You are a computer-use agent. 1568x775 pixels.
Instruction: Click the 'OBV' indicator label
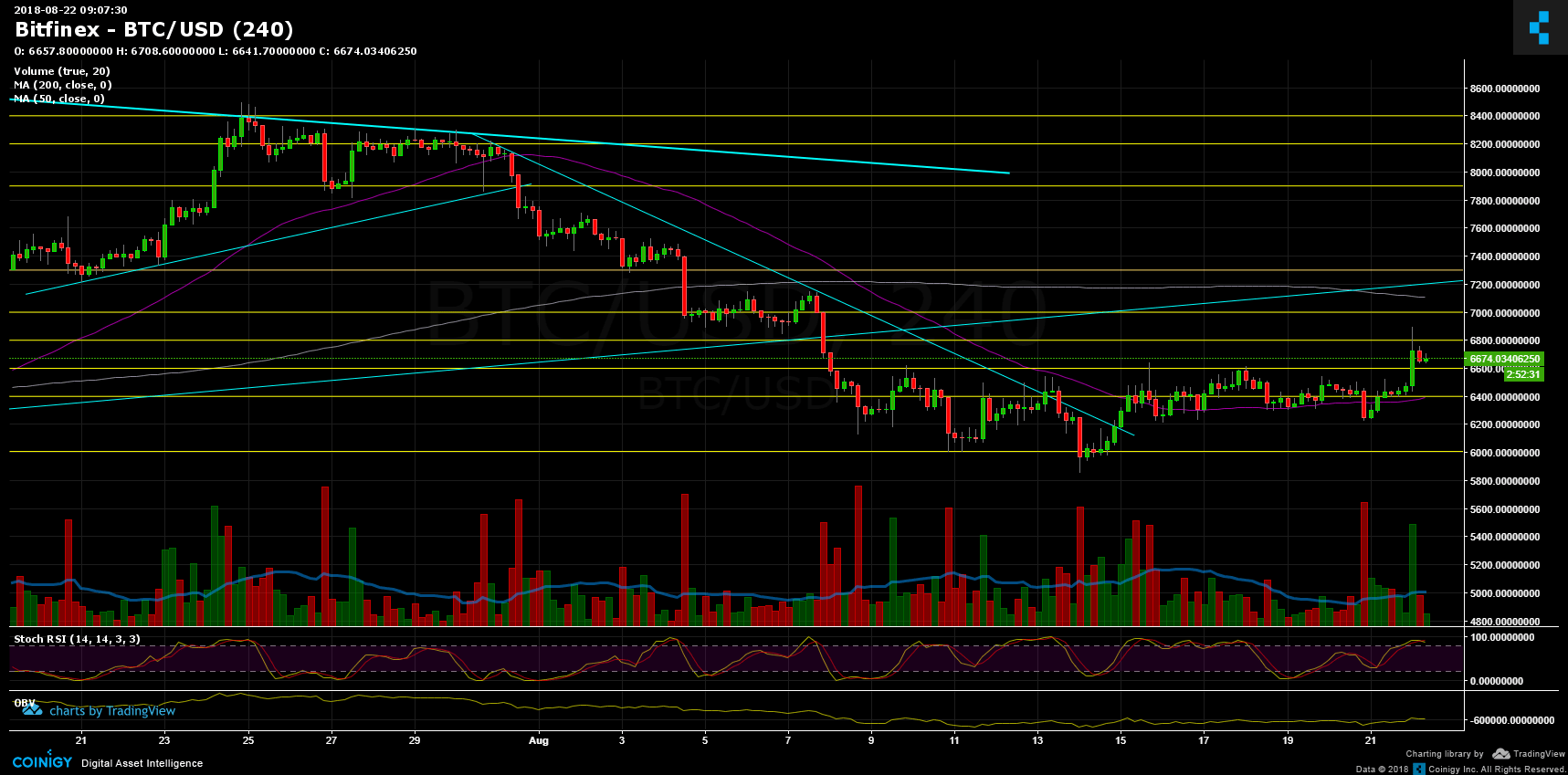[24, 703]
